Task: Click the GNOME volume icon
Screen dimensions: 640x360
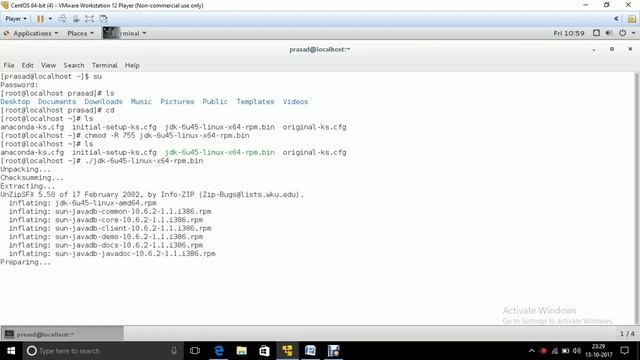Action: (x=609, y=33)
